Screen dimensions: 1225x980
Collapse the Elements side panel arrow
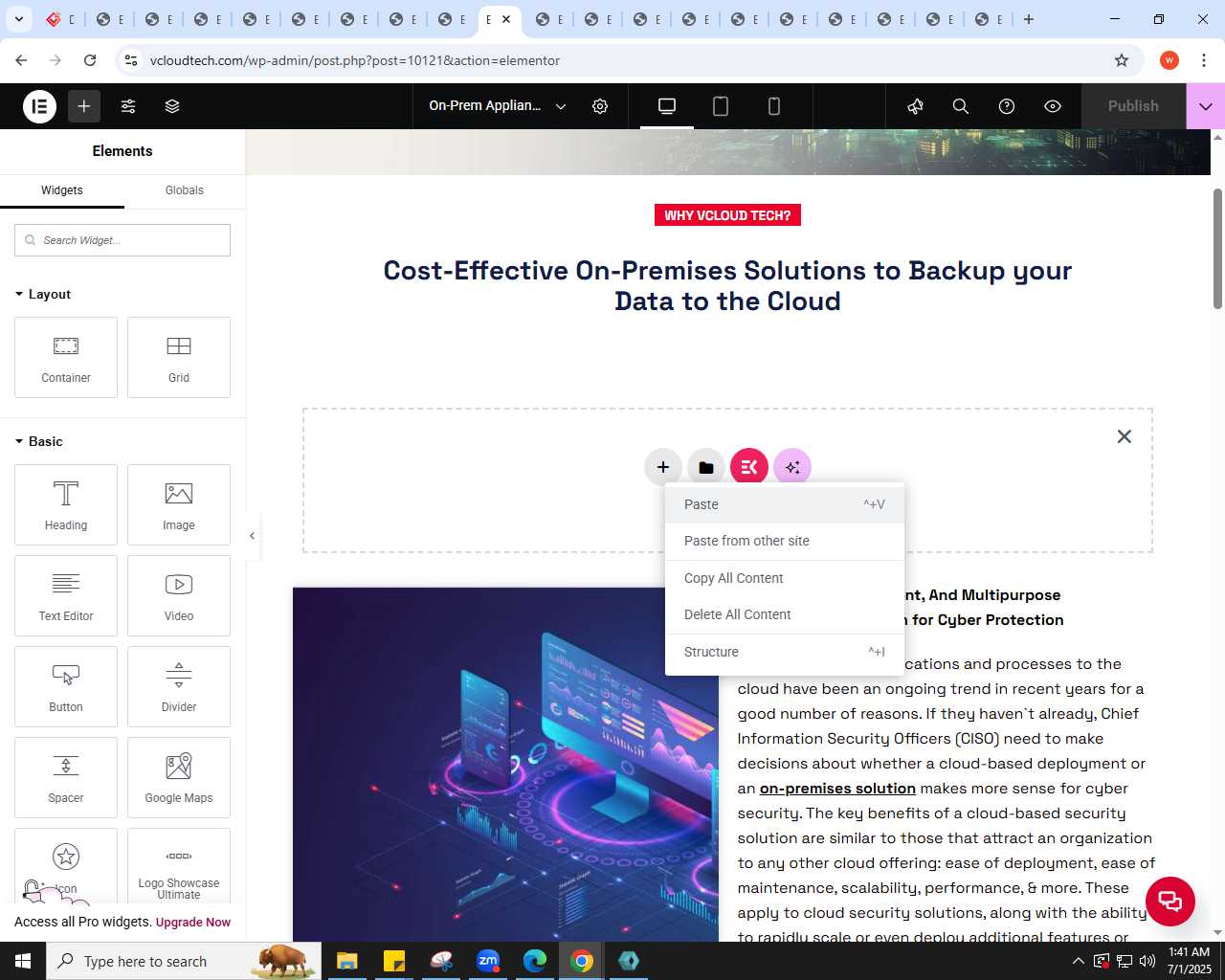252,536
